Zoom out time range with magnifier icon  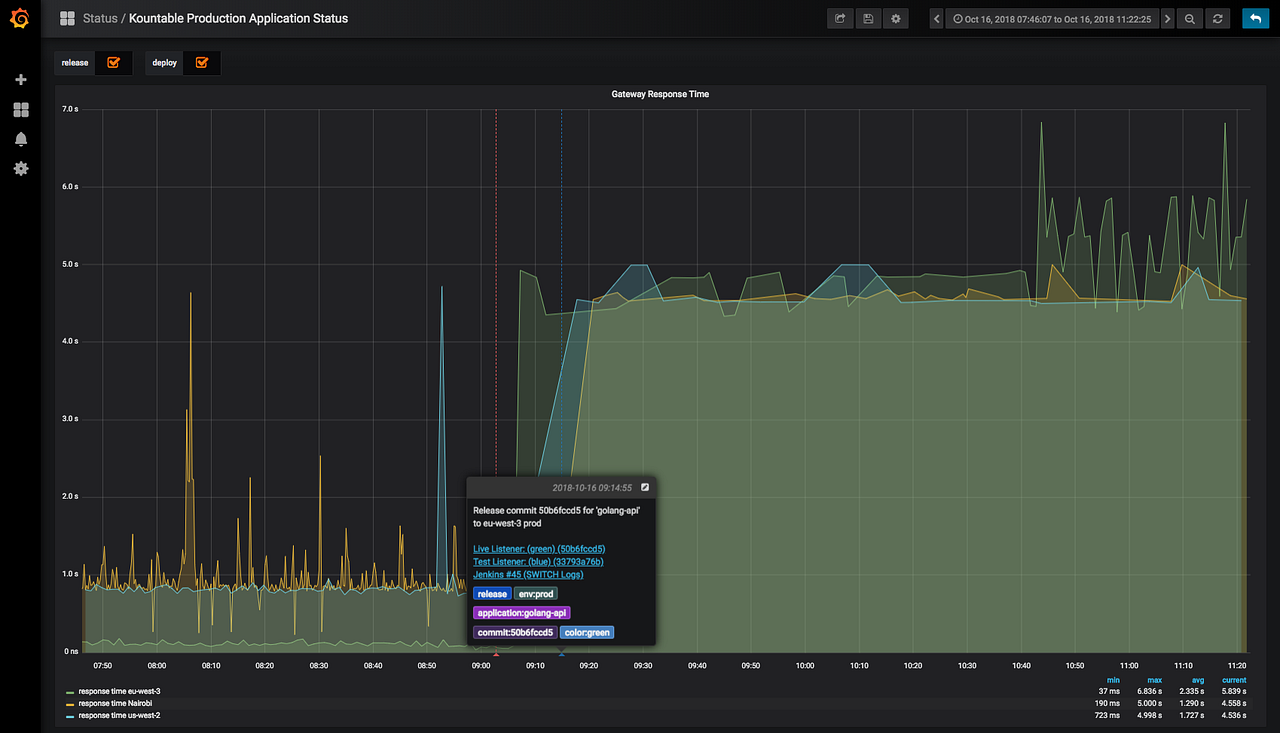tap(1190, 19)
